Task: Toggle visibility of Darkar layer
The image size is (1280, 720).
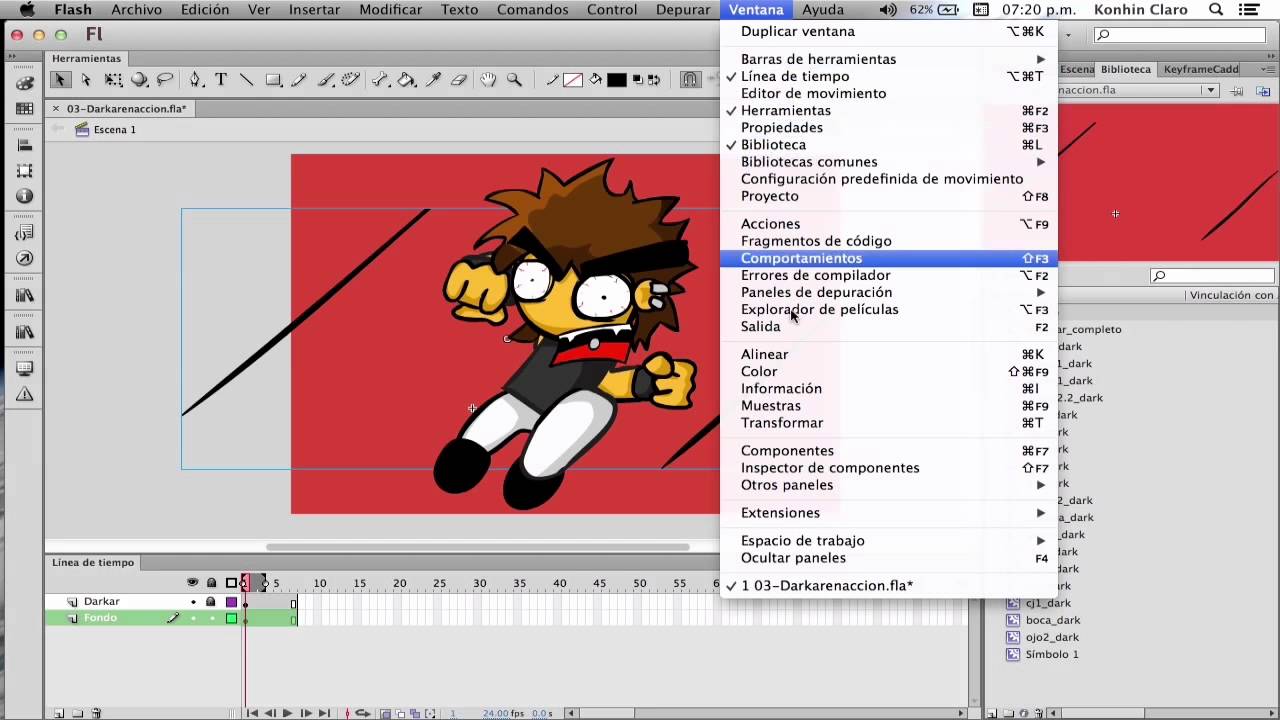Action: 193,602
